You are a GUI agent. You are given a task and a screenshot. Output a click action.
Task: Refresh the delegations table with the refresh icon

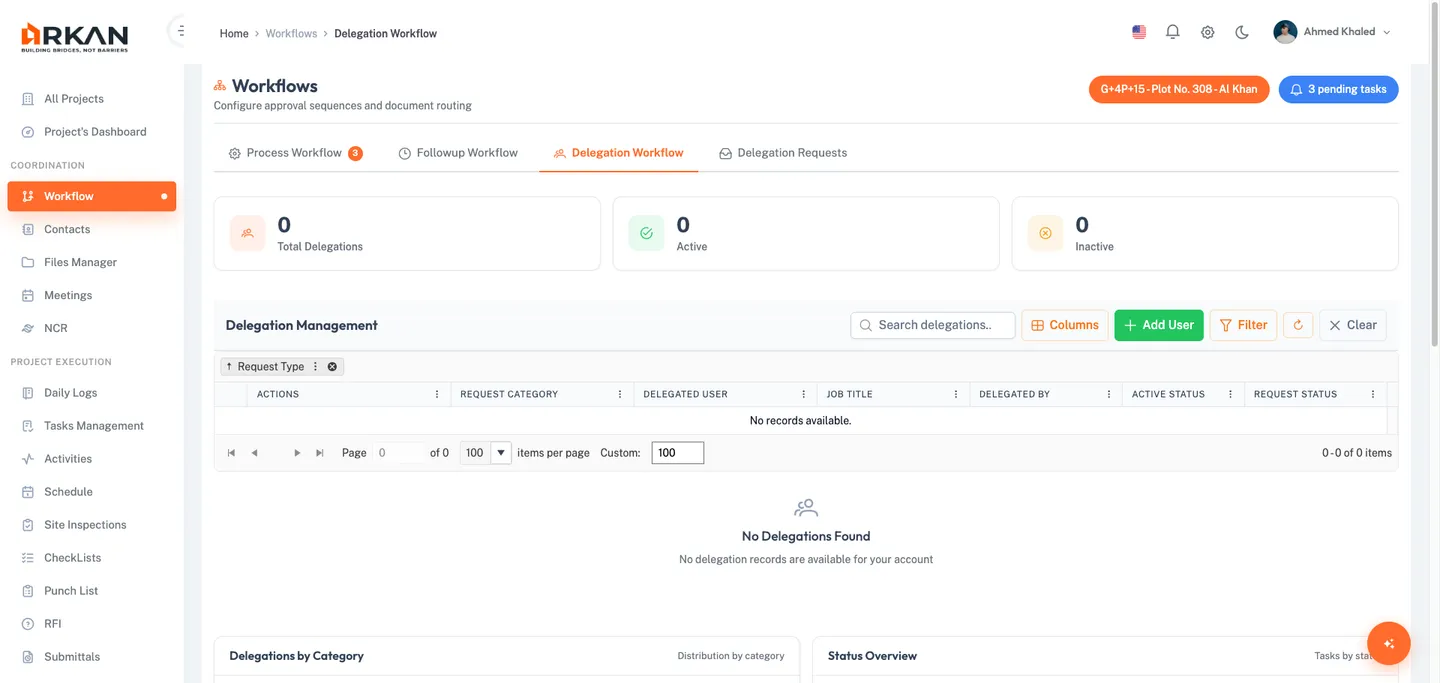[x=1298, y=324]
